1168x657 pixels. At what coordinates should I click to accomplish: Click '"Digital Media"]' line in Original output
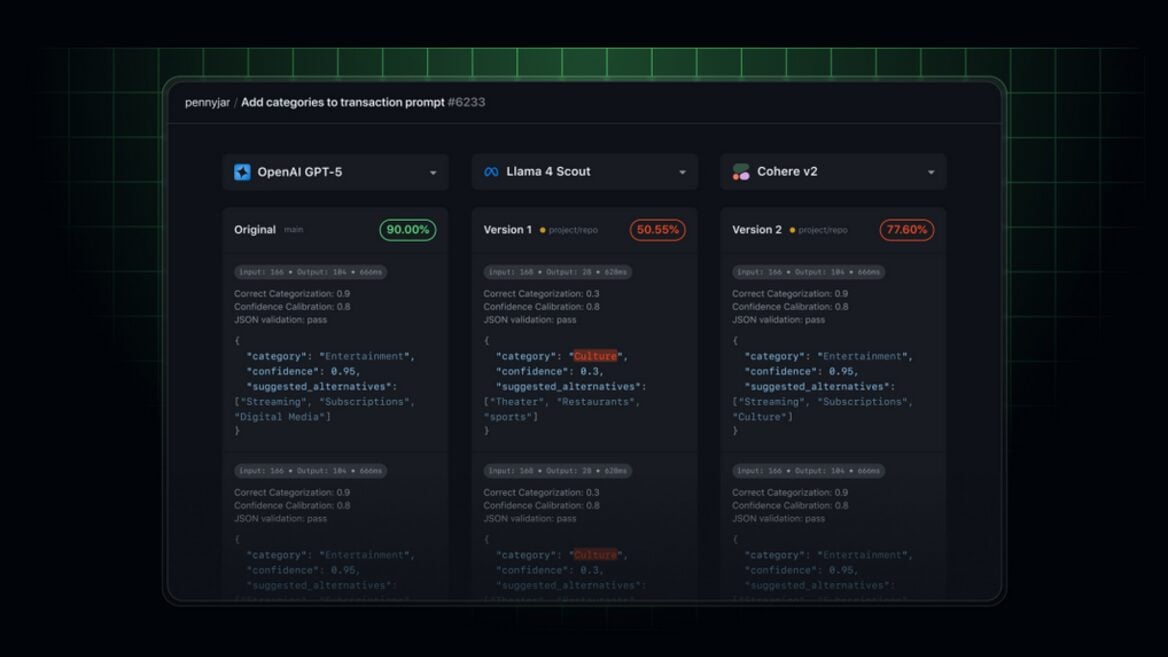[282, 417]
